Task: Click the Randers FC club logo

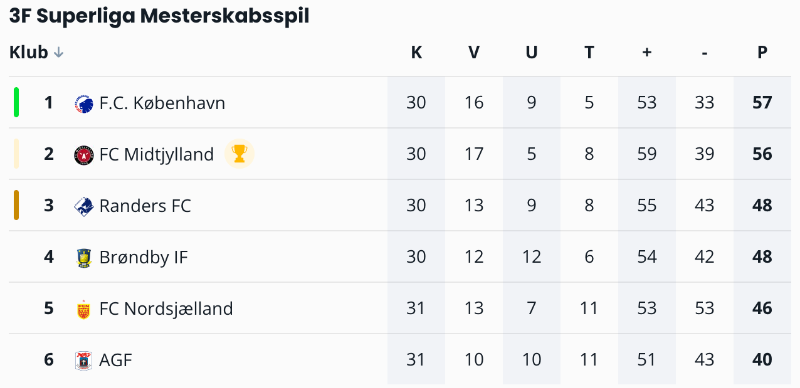Action: pos(84,206)
